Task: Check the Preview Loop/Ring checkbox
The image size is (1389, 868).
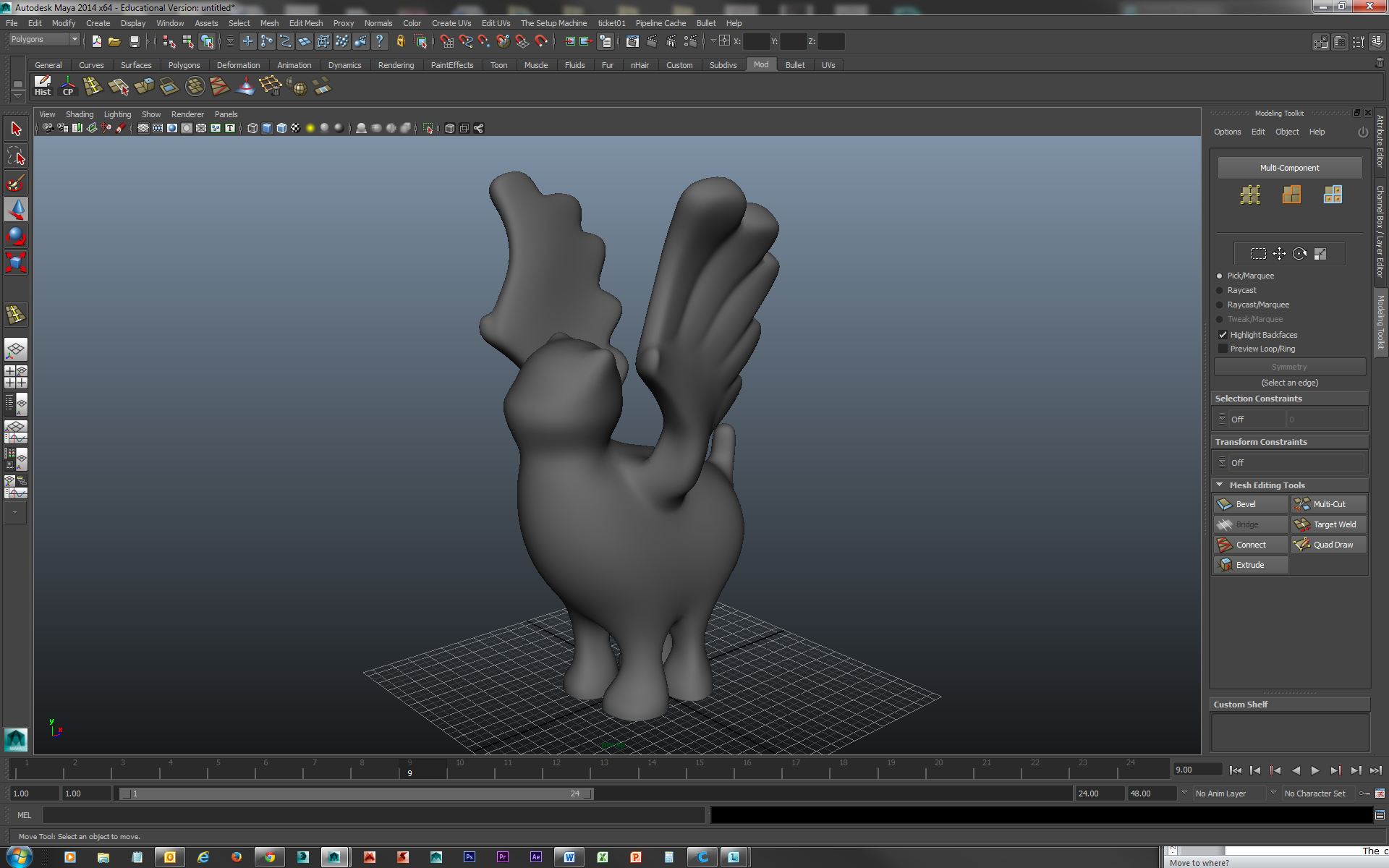Action: [1223, 349]
